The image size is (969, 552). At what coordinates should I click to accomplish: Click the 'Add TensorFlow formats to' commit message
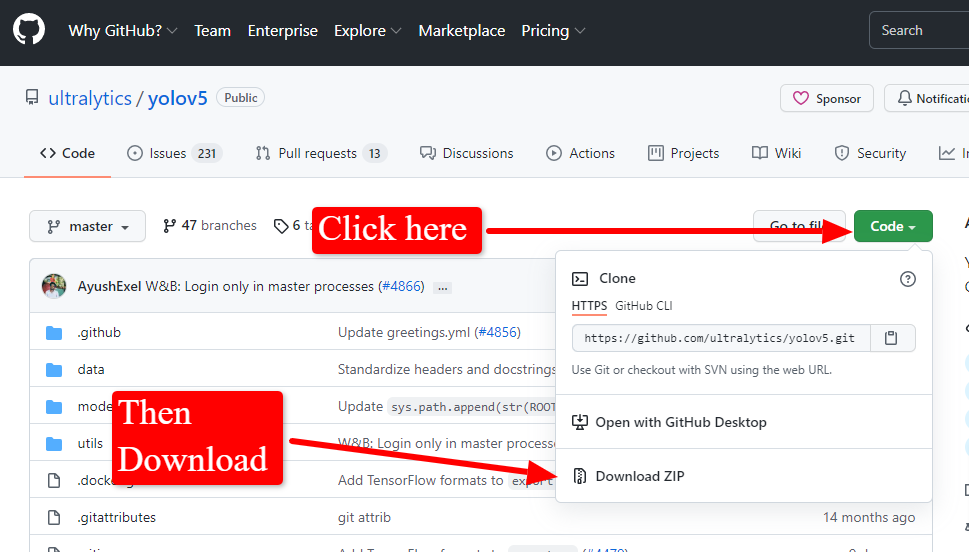[x=420, y=480]
